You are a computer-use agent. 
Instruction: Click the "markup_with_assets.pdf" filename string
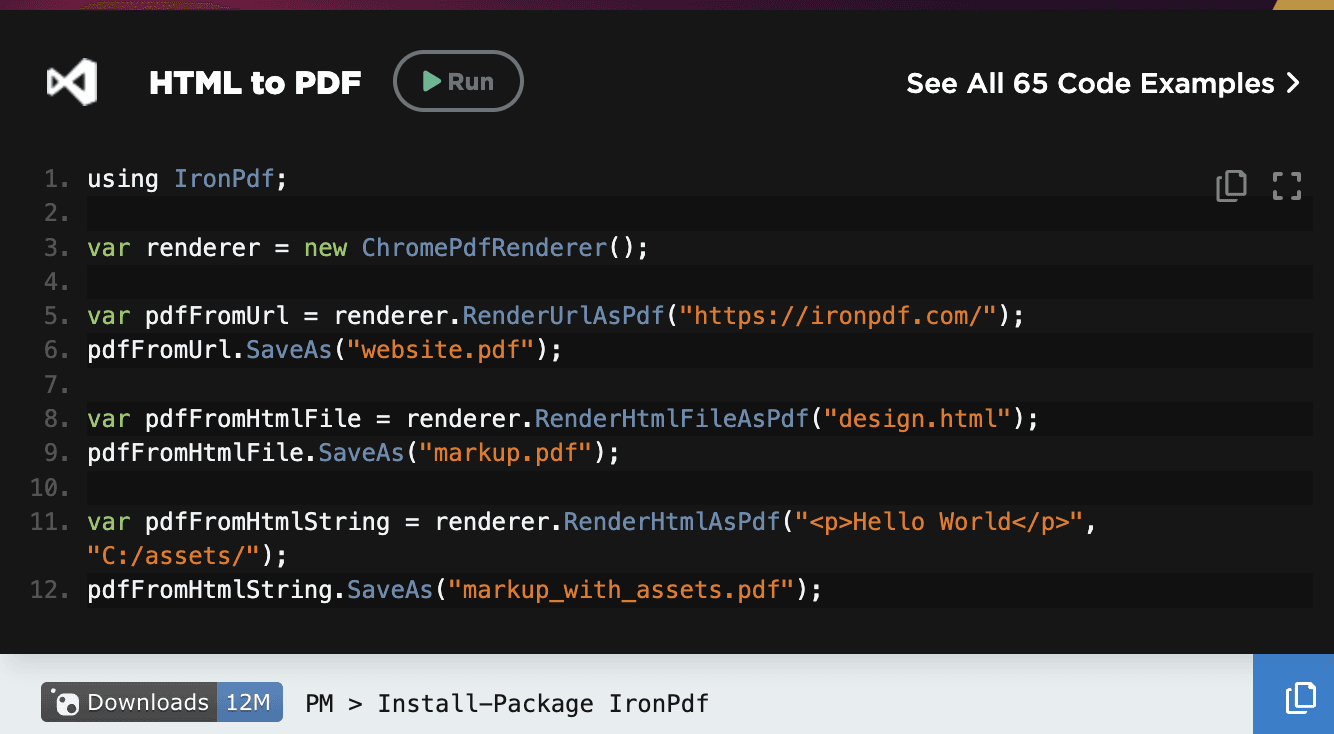point(620,590)
